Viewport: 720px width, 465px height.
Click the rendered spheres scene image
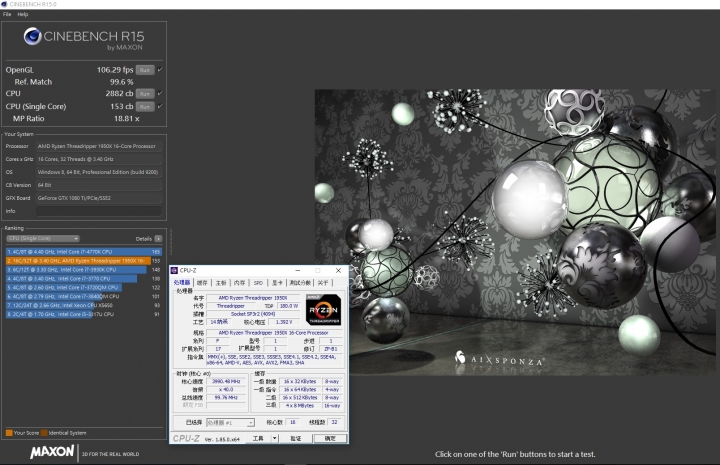tap(514, 232)
